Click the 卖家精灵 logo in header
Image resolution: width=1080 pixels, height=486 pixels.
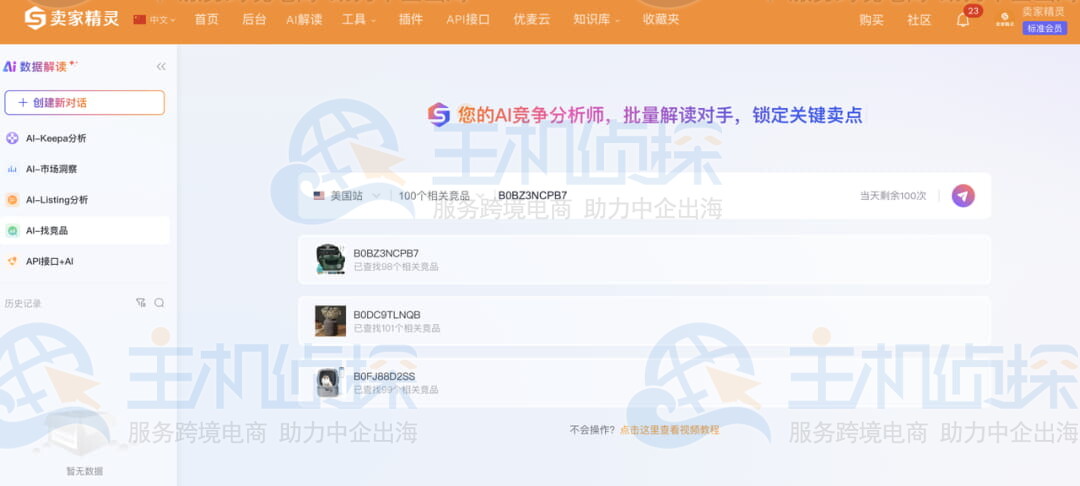point(72,19)
